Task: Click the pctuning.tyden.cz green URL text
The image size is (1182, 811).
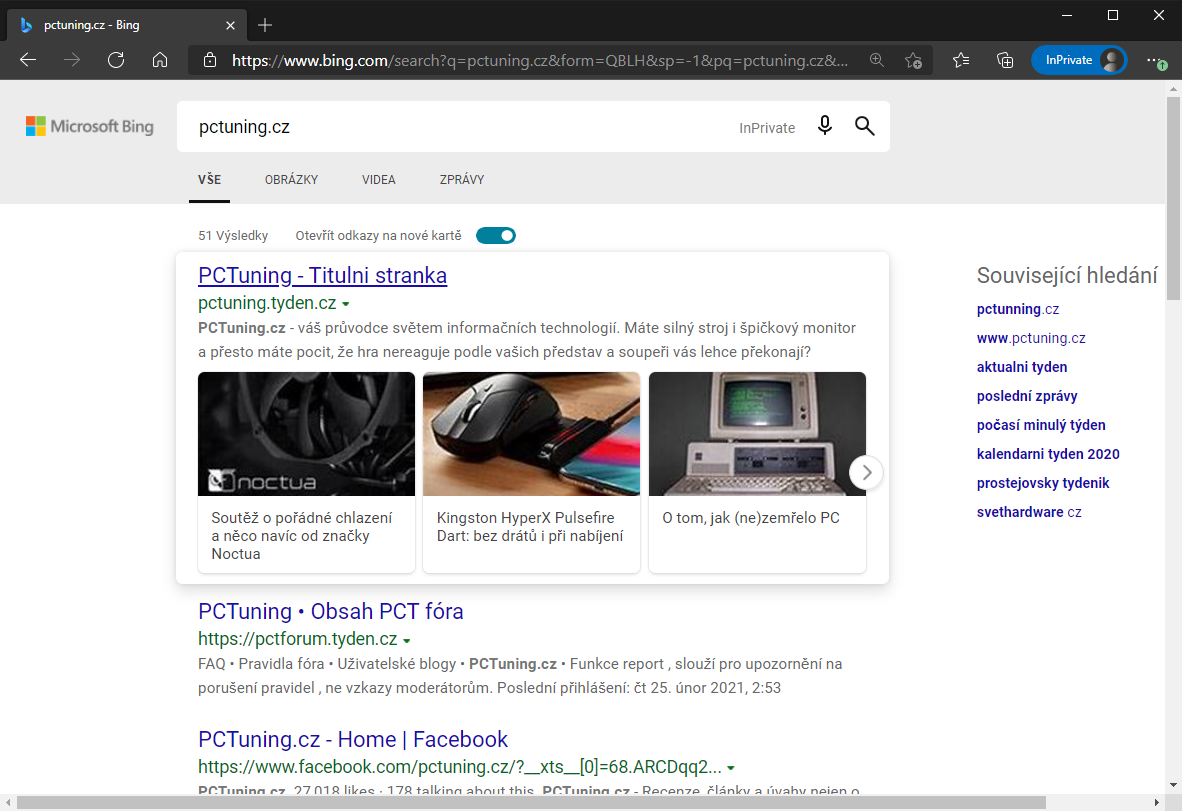Action: 267,303
